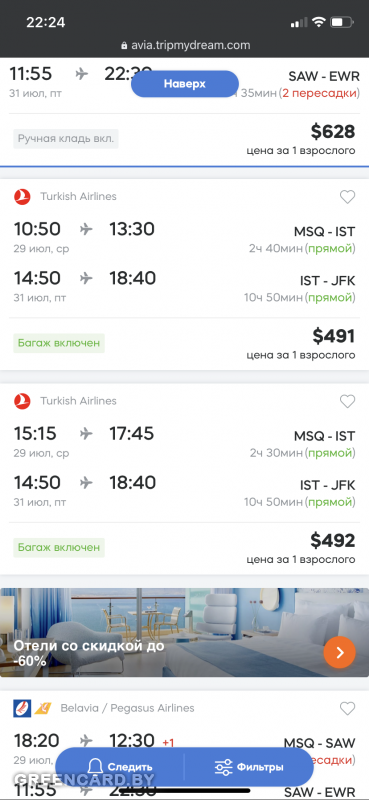Tap the avia.tripmydream.com address bar

click(x=185, y=45)
